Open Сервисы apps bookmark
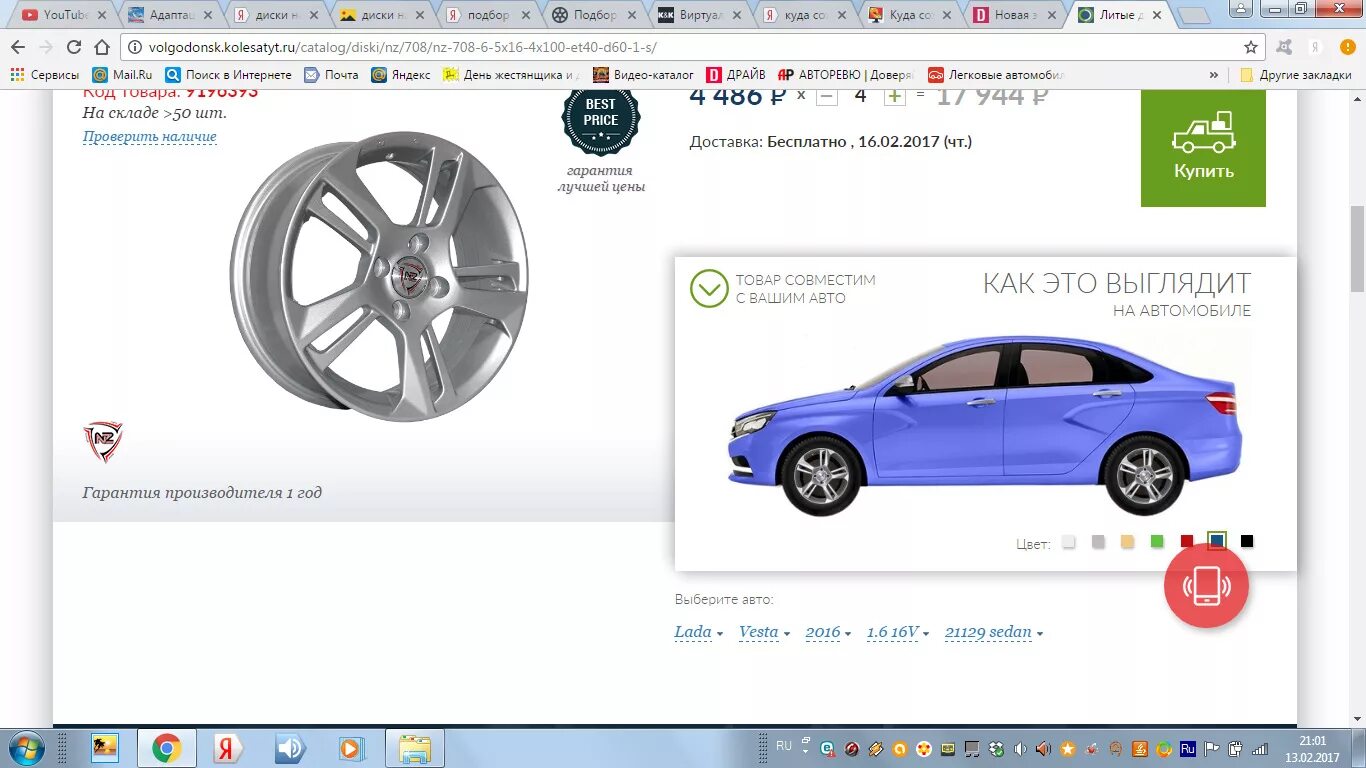Screen dimensions: 1366x768 [x=46, y=75]
